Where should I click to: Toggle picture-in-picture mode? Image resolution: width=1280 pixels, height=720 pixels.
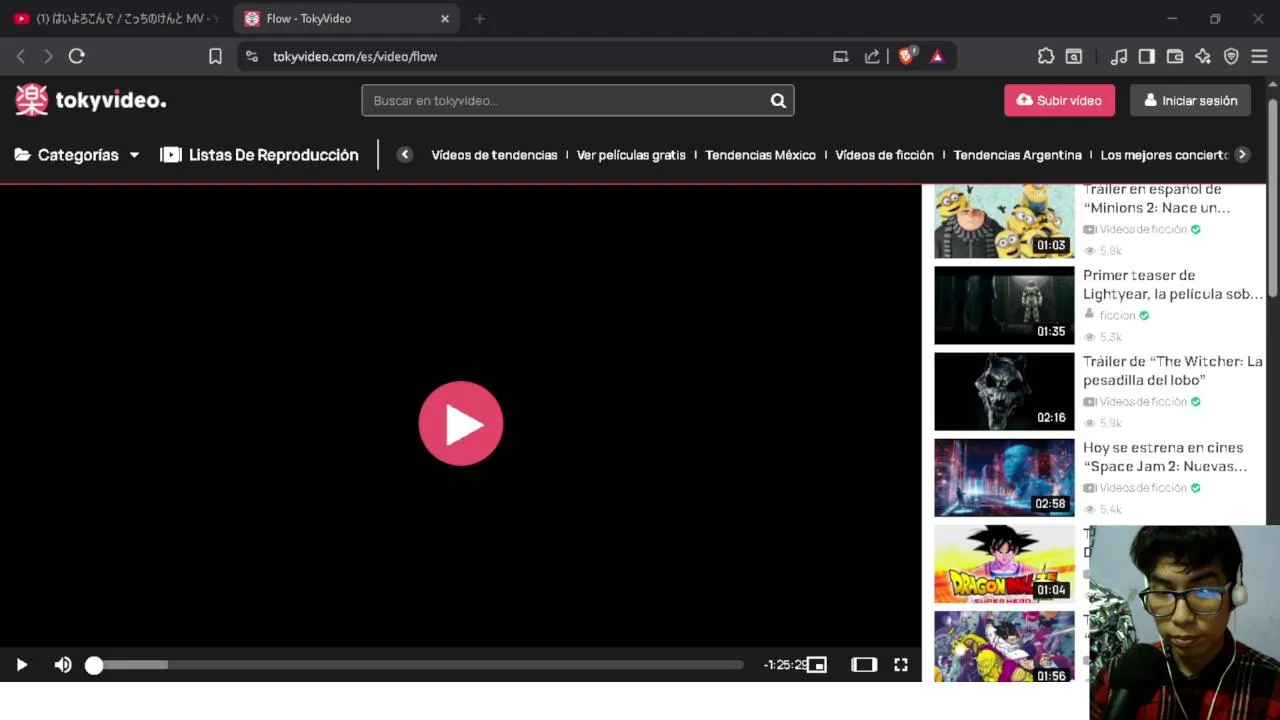coord(817,664)
